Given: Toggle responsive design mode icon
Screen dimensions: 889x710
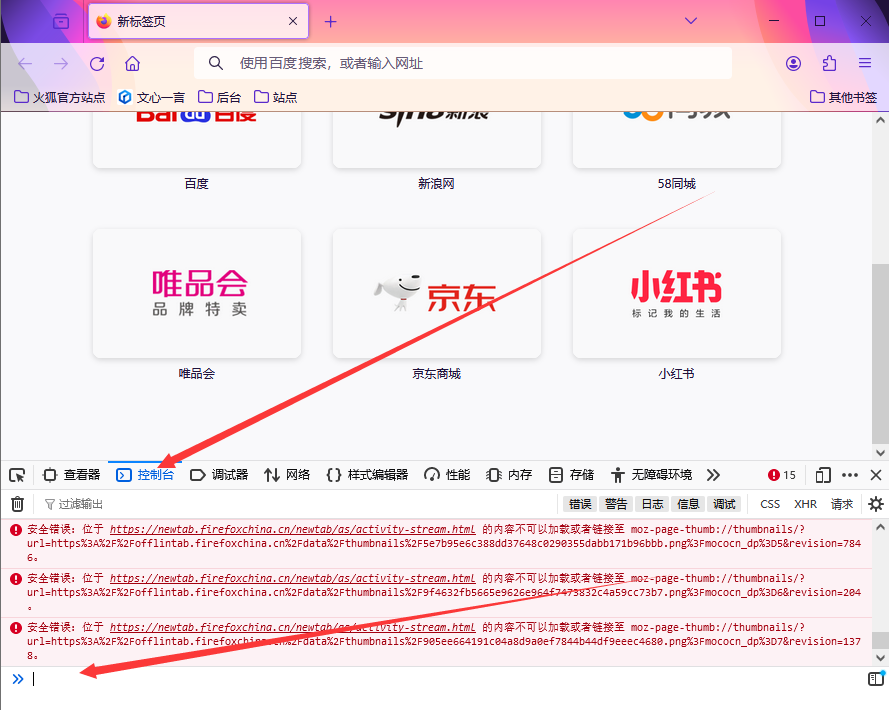Looking at the screenshot, I should coord(823,475).
